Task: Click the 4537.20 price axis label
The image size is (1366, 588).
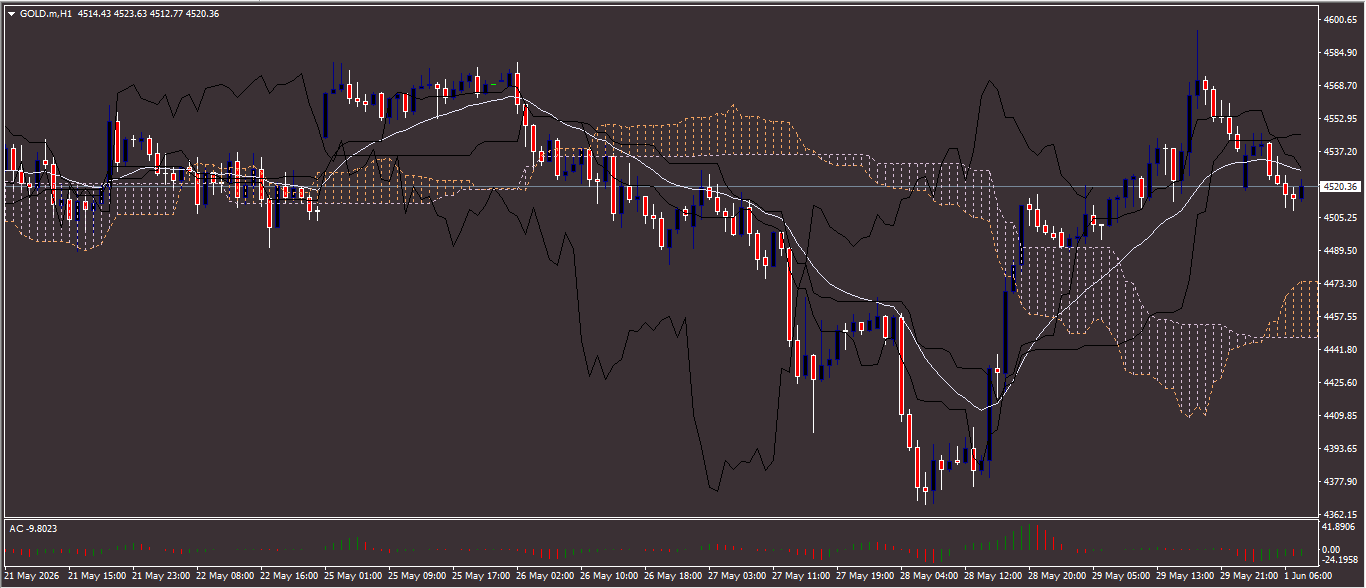Action: pos(1339,152)
